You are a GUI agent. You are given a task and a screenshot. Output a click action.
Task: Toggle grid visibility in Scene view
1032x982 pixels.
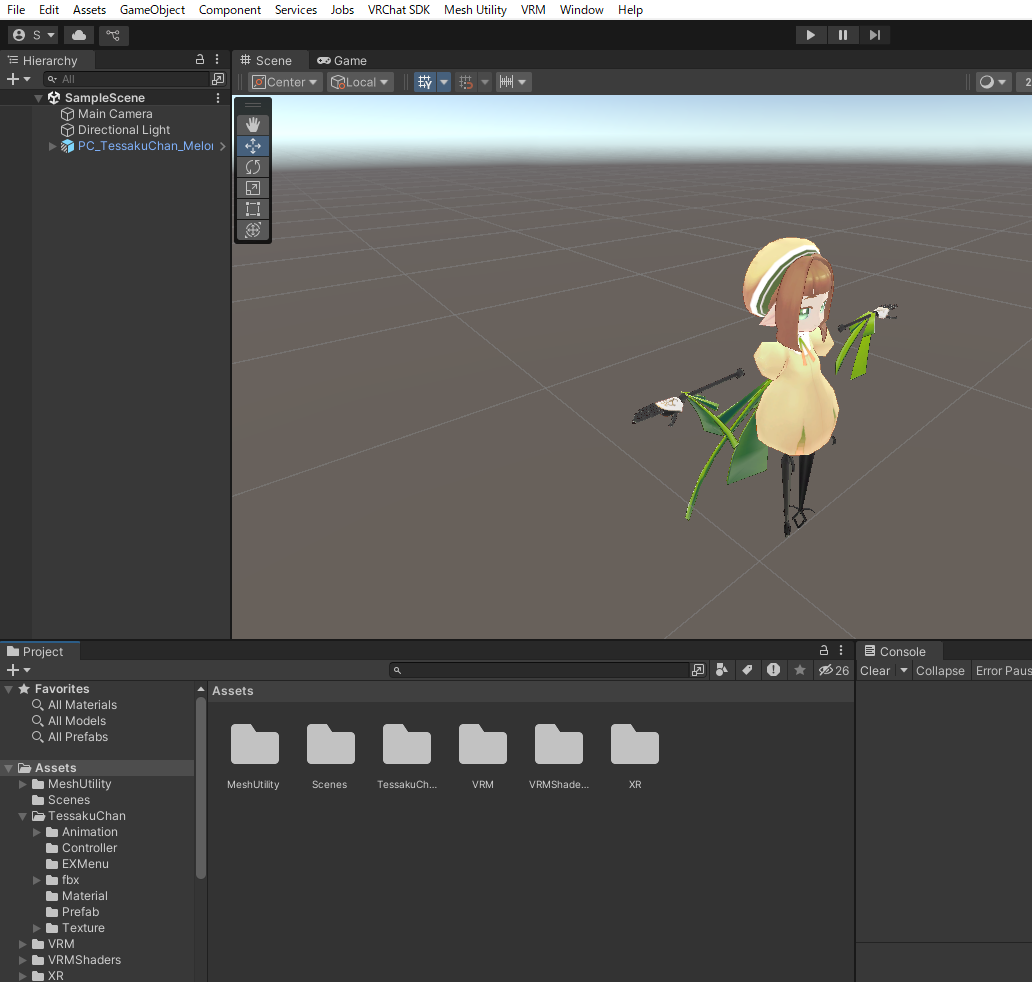425,81
